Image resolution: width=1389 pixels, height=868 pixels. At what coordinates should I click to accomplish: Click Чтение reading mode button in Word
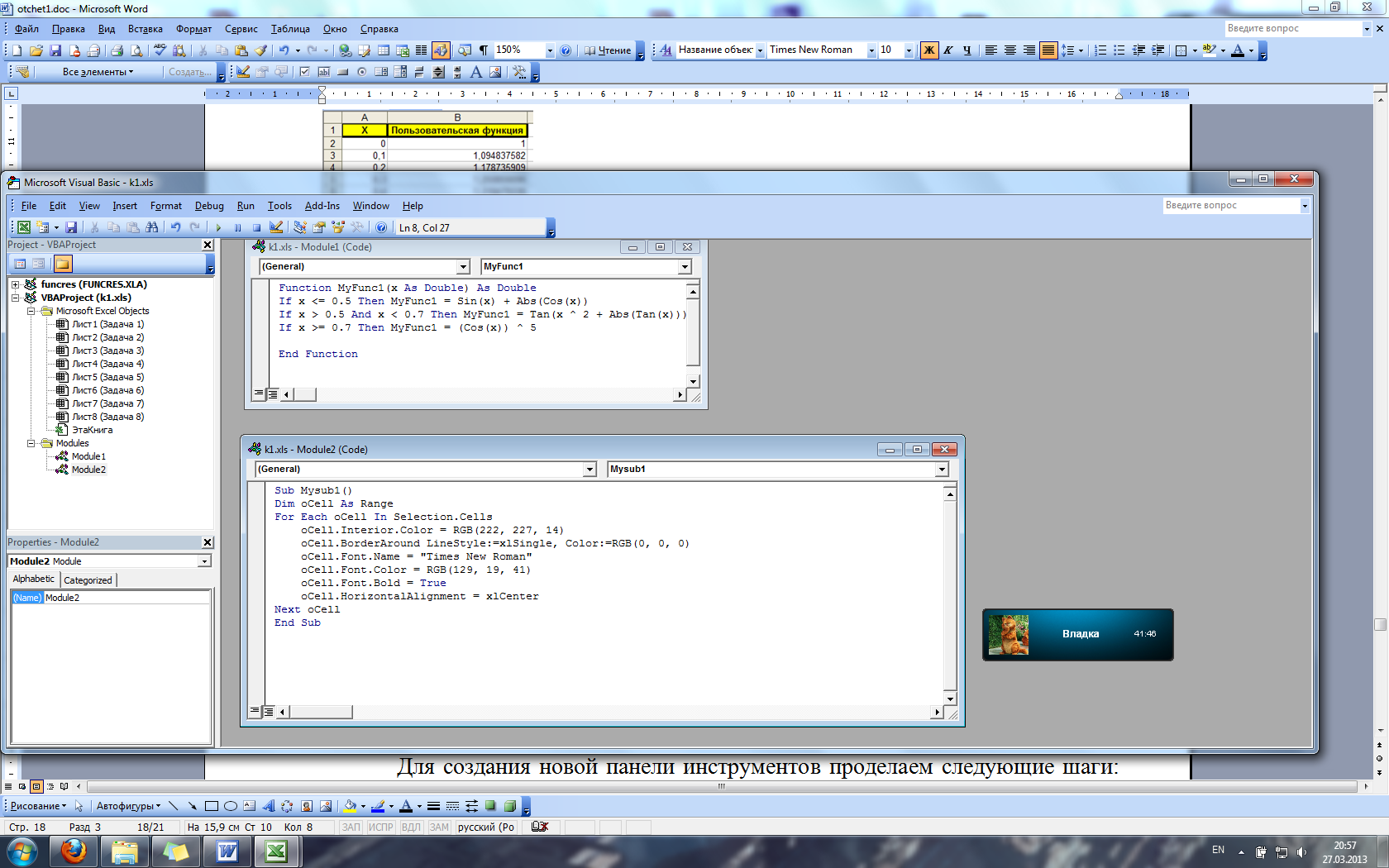click(x=608, y=50)
